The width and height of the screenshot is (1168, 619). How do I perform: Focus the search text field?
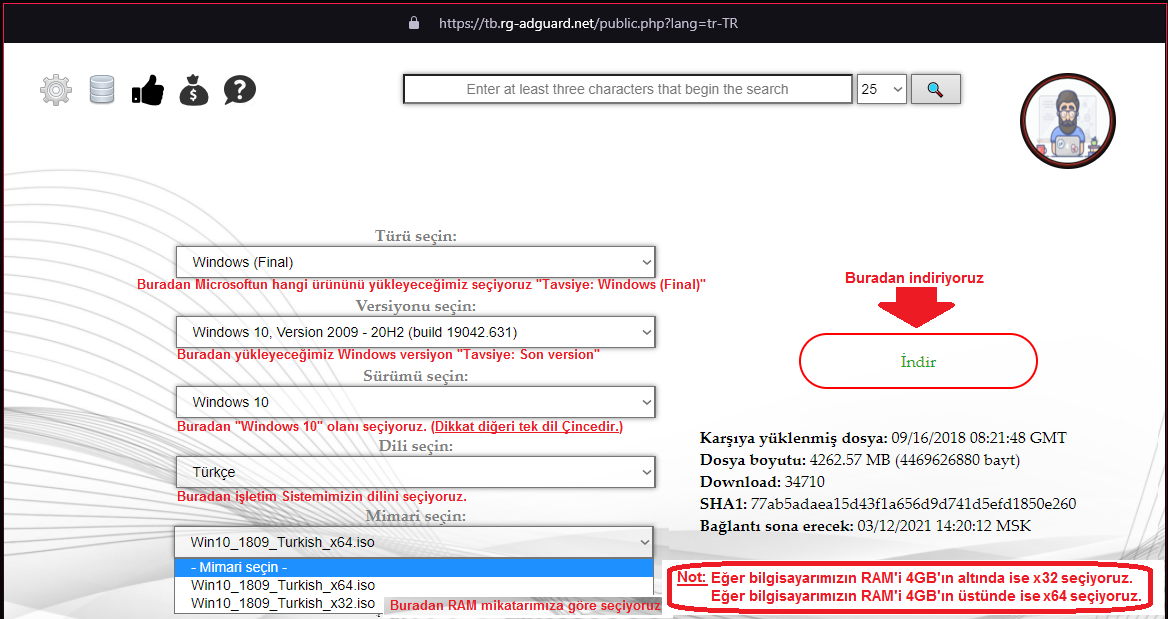tap(627, 89)
